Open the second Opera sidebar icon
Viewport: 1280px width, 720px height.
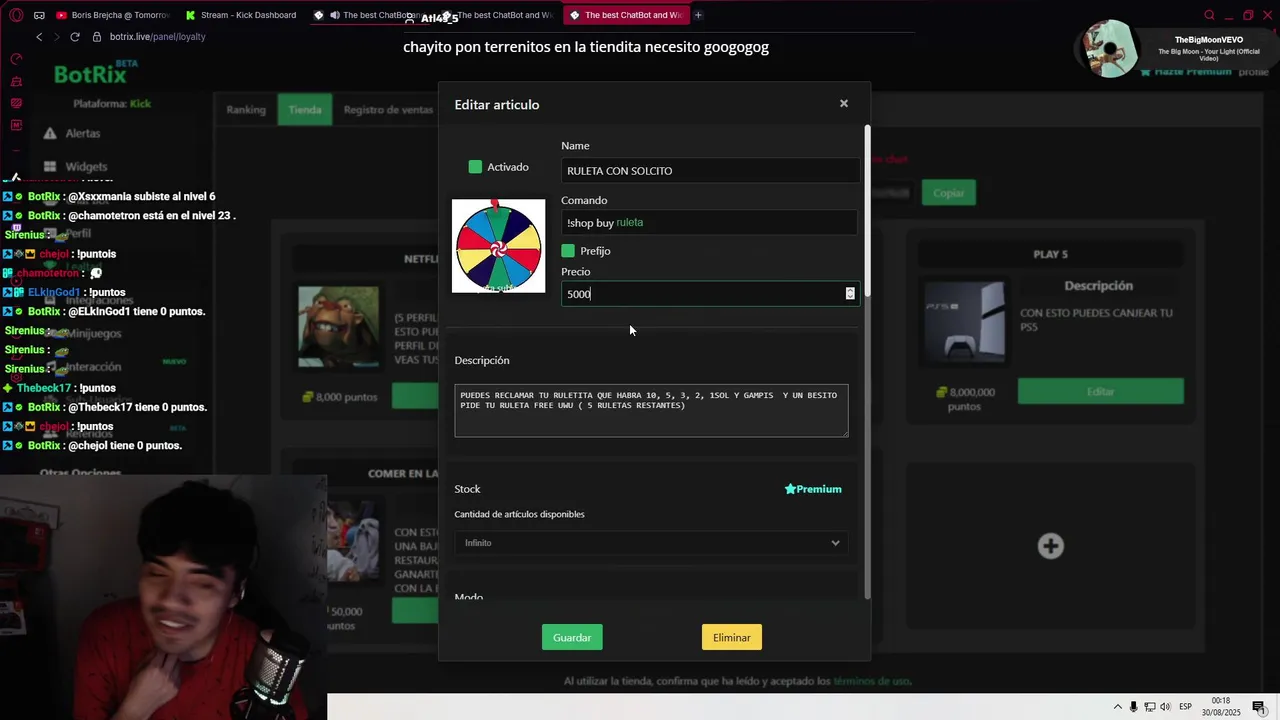point(16,81)
